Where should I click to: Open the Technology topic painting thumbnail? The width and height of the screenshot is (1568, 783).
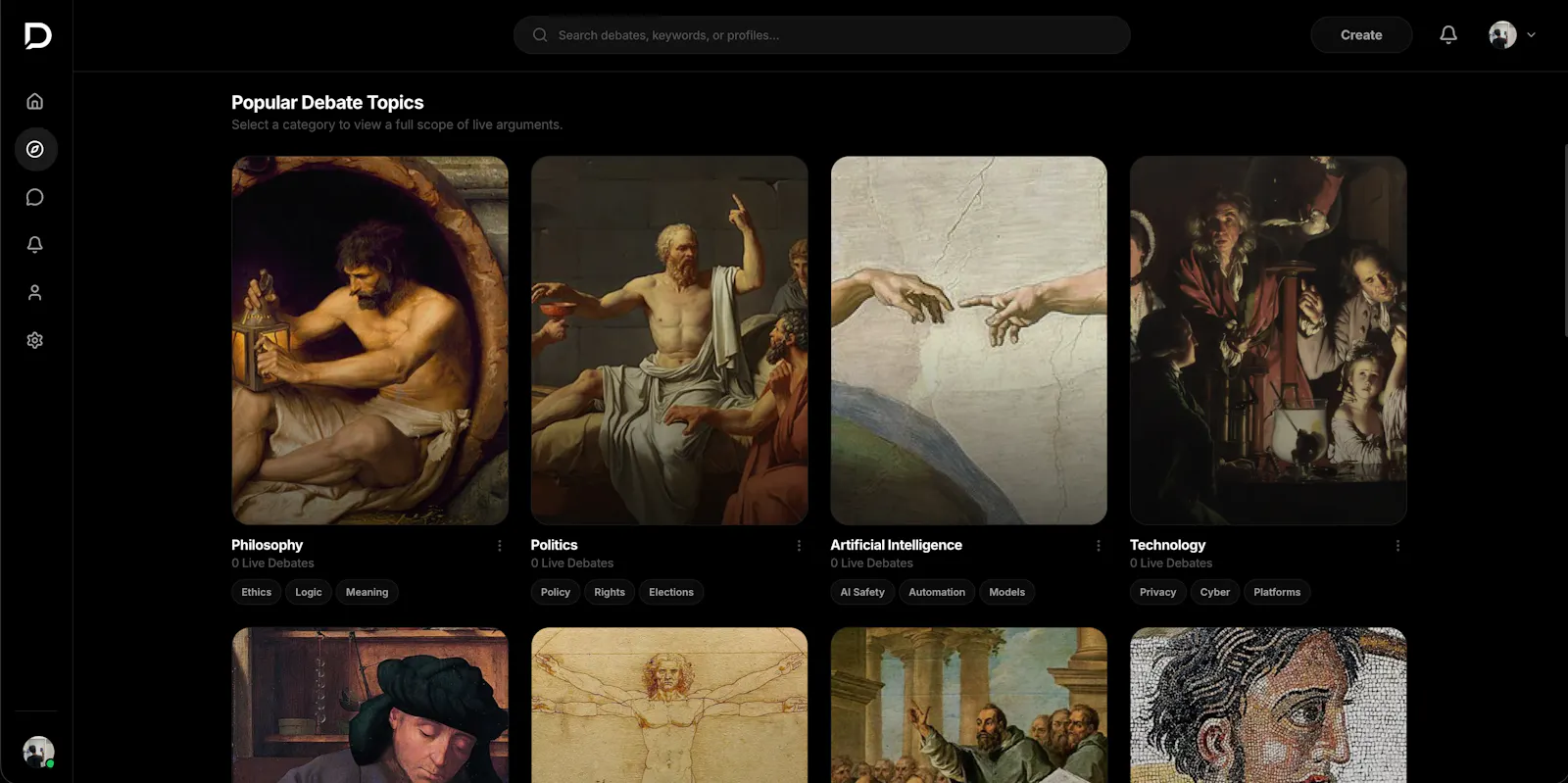1268,340
